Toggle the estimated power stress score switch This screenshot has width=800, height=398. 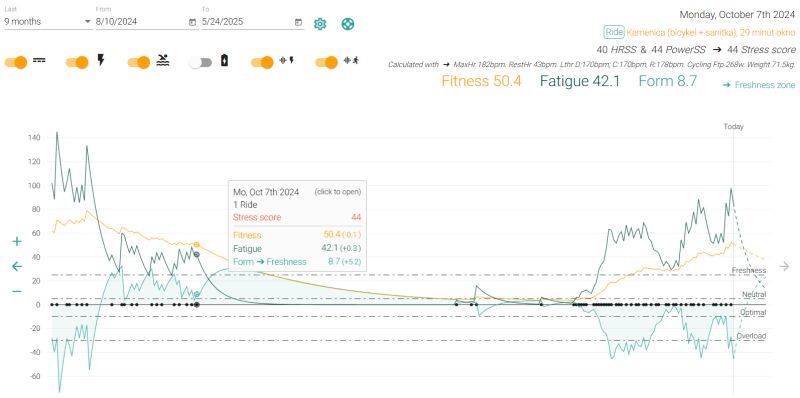click(x=262, y=62)
